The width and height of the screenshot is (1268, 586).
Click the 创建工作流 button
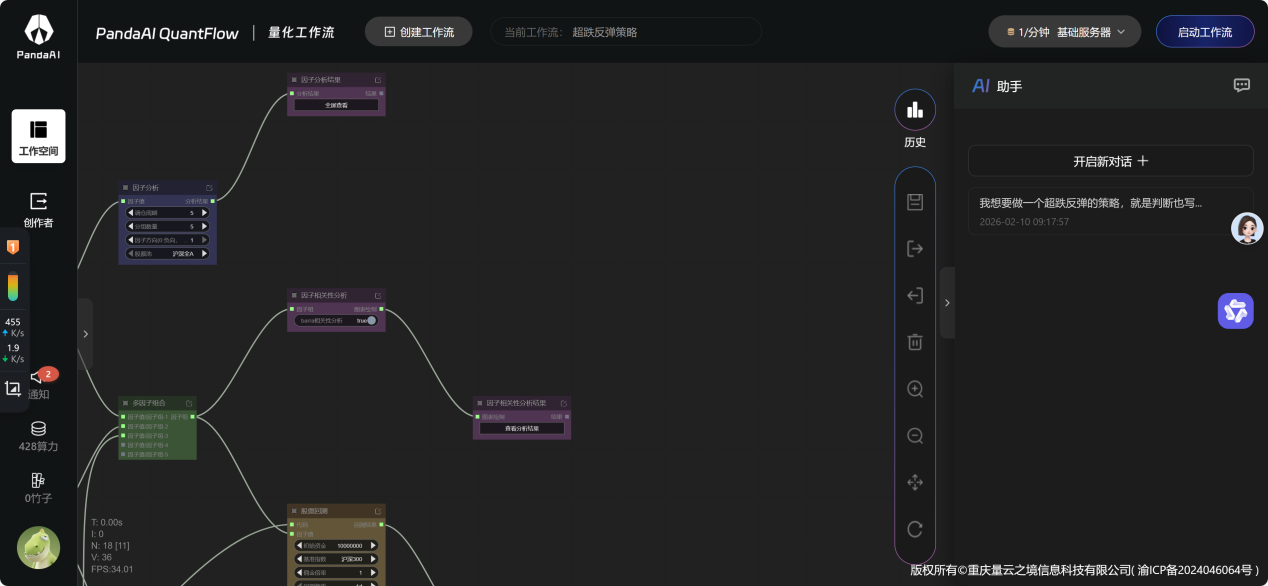pos(419,32)
